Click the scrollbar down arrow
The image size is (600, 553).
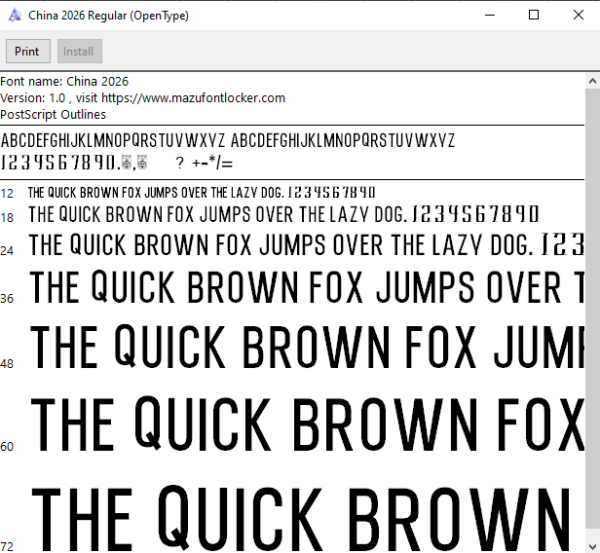pyautogui.click(x=592, y=546)
